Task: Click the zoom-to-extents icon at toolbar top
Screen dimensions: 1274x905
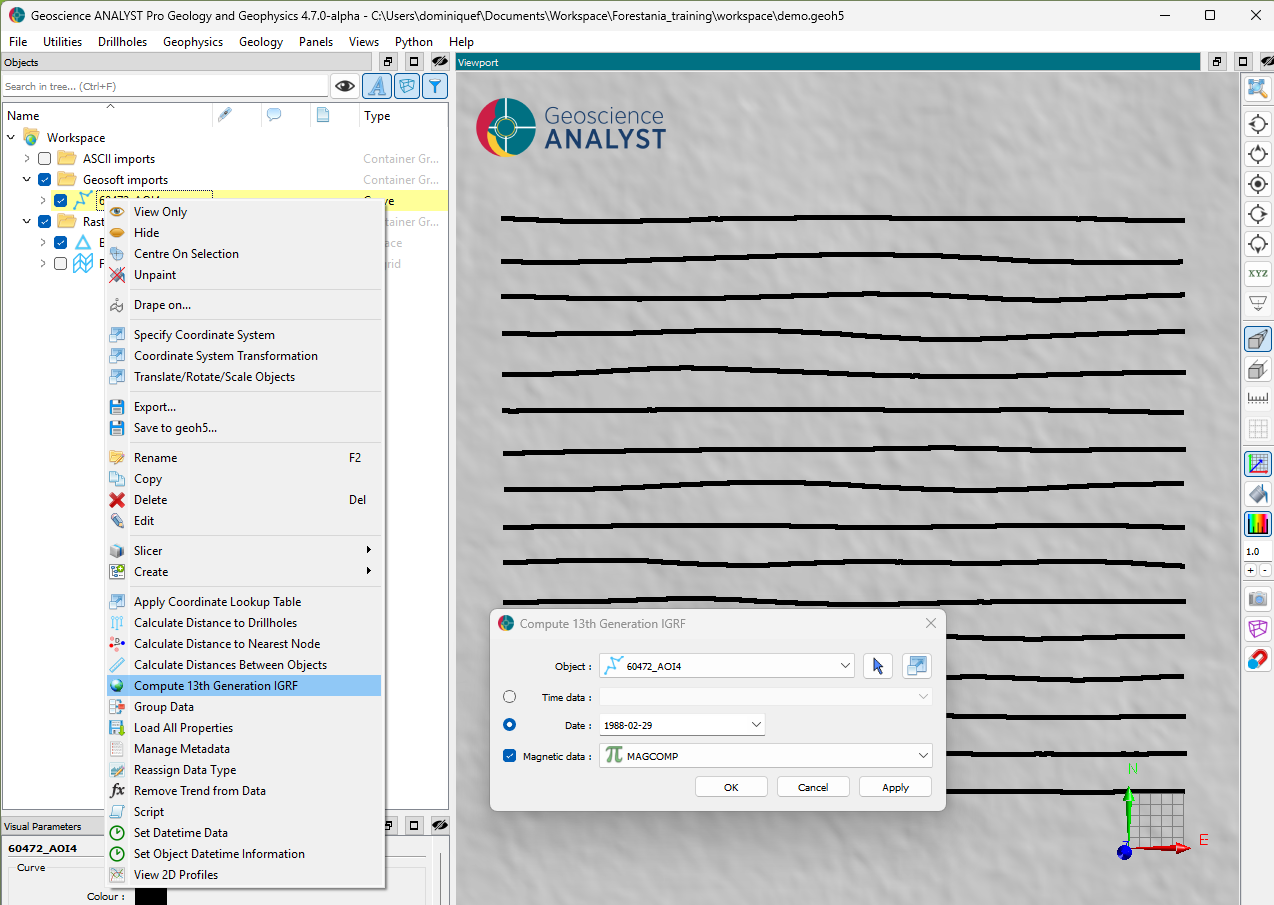Action: 1257,89
